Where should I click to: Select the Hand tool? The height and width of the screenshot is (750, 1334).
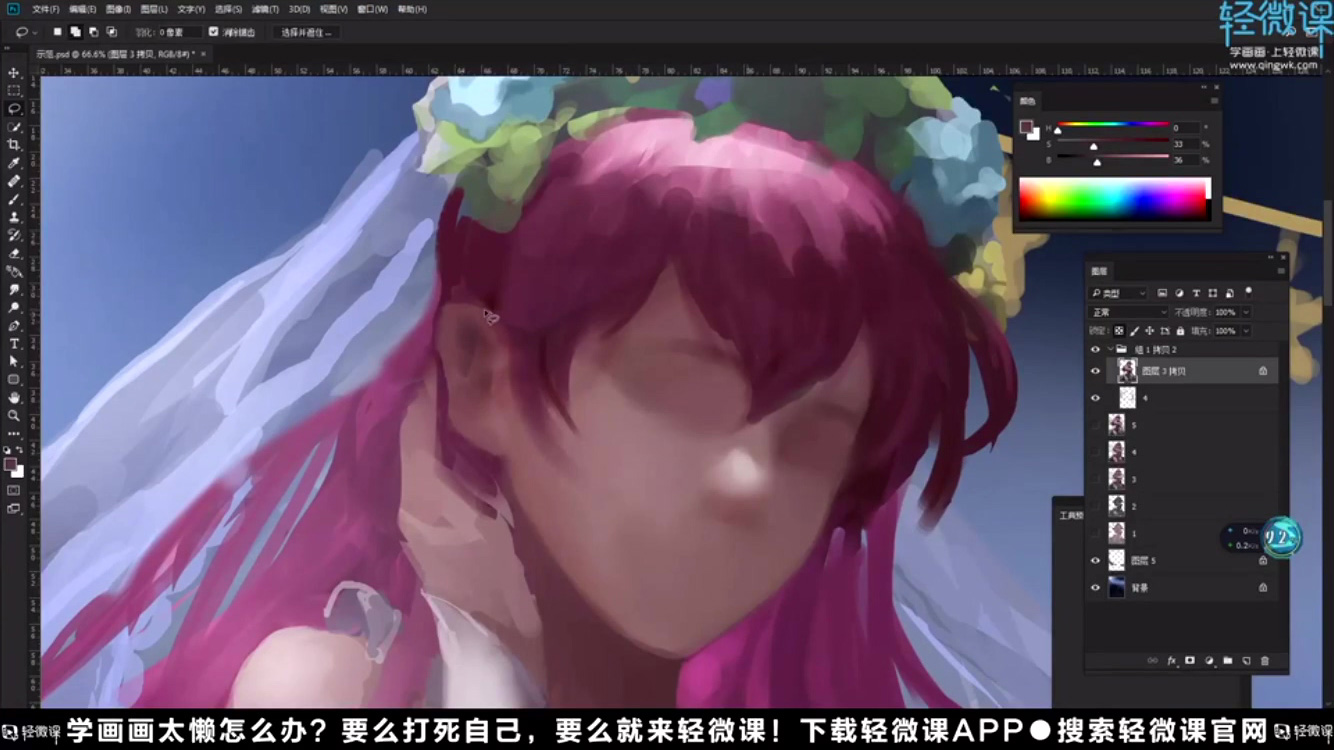point(14,398)
